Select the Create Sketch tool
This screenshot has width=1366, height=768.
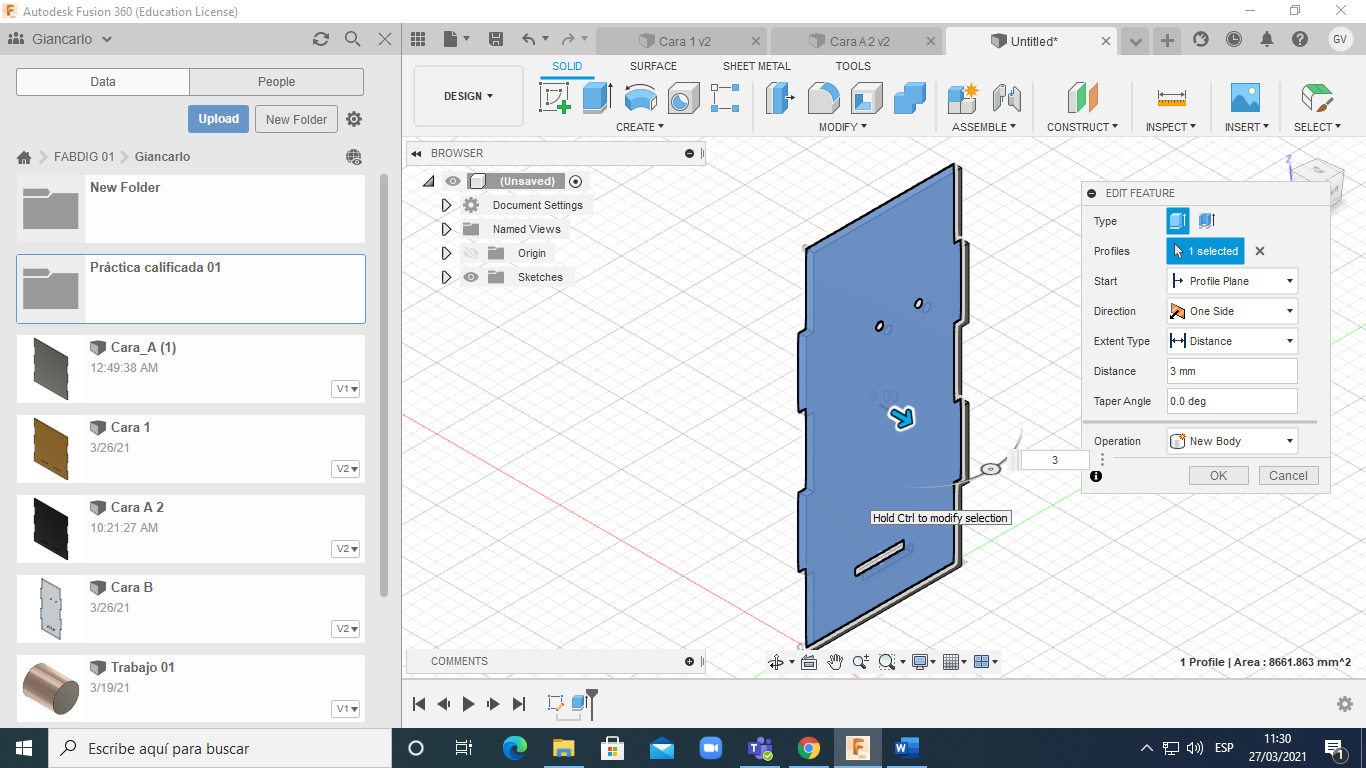click(x=555, y=98)
